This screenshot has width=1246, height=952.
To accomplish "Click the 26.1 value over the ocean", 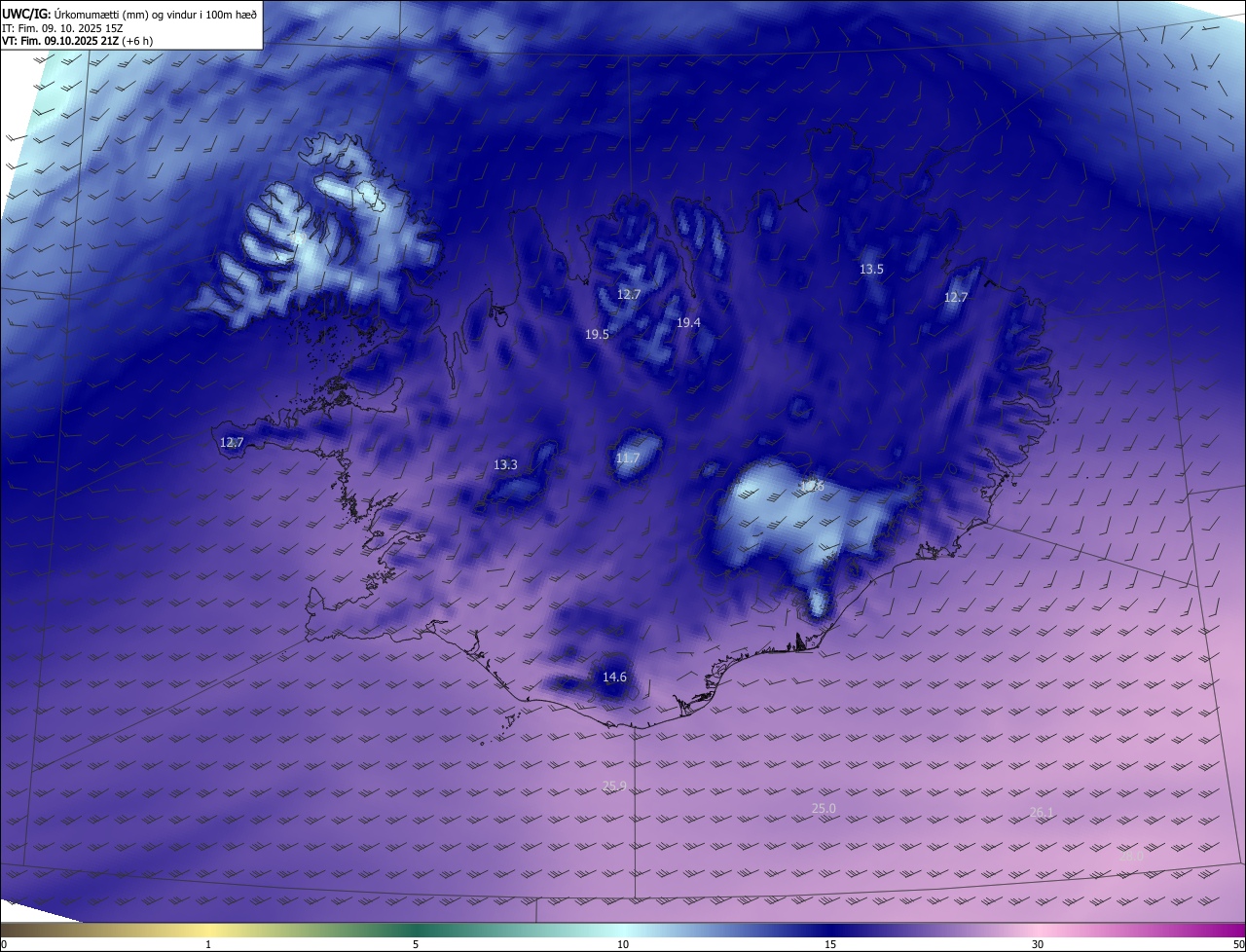I will click(x=1042, y=812).
